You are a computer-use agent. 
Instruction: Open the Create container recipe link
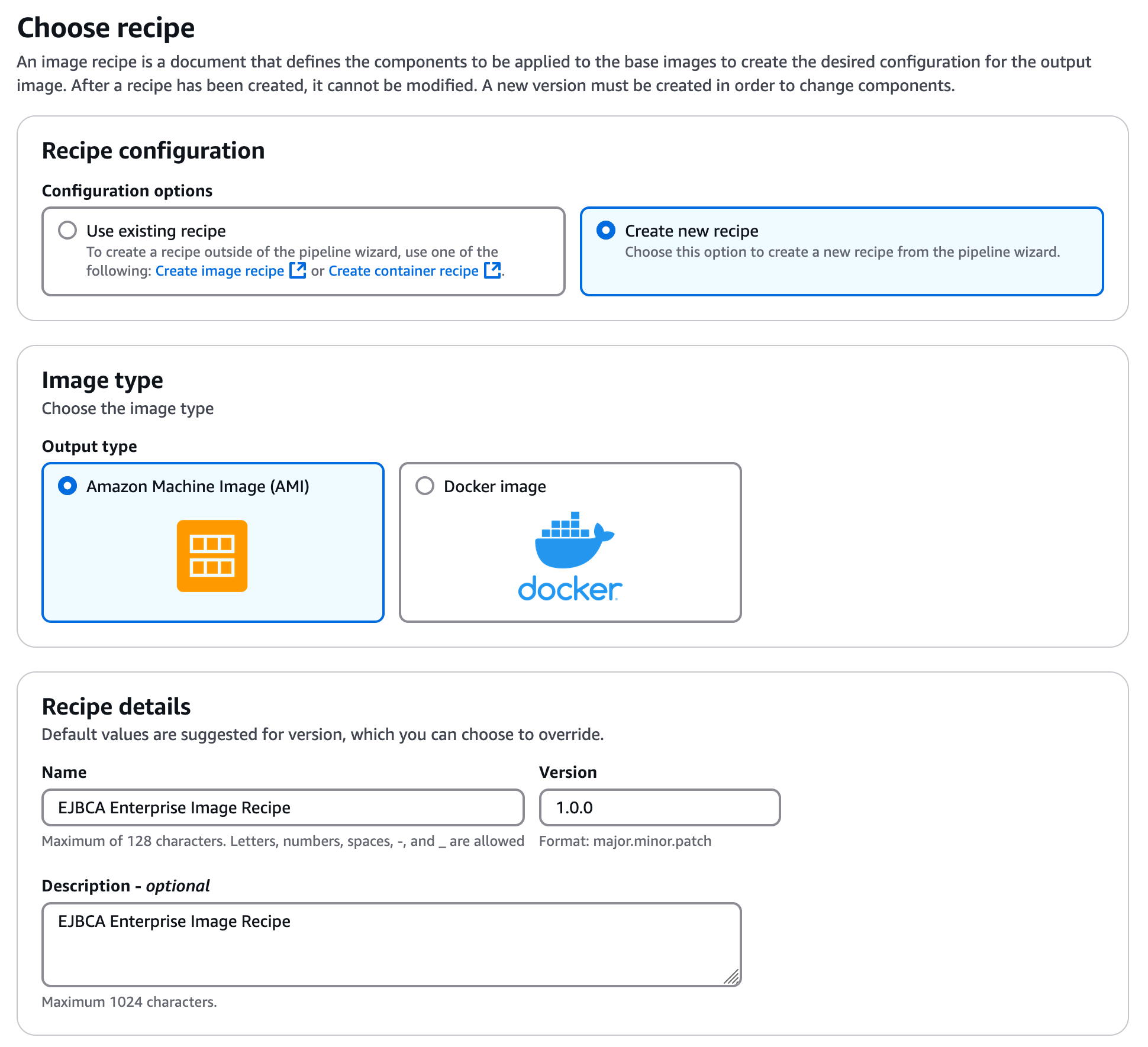(x=403, y=271)
